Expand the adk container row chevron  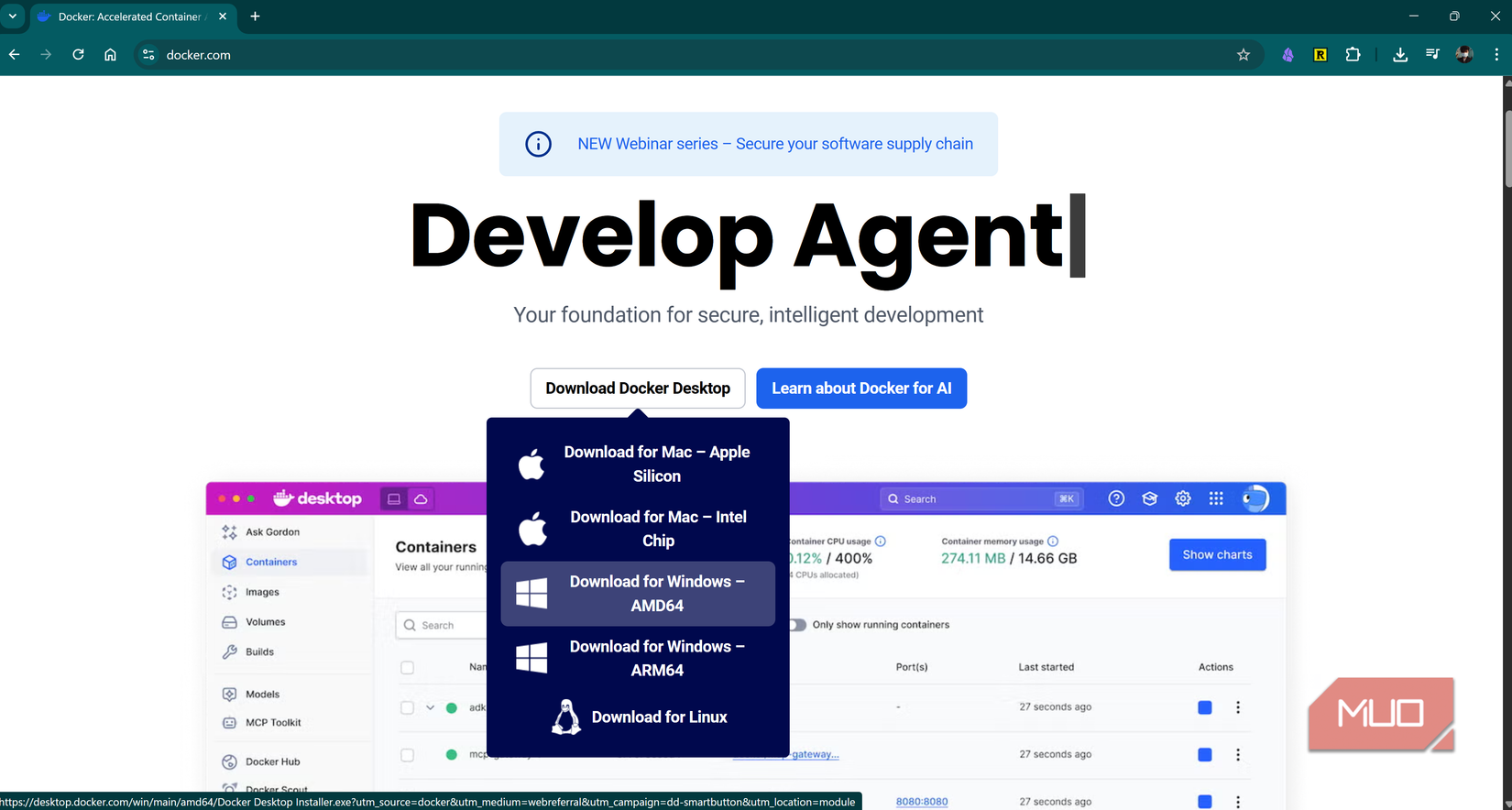[x=430, y=707]
